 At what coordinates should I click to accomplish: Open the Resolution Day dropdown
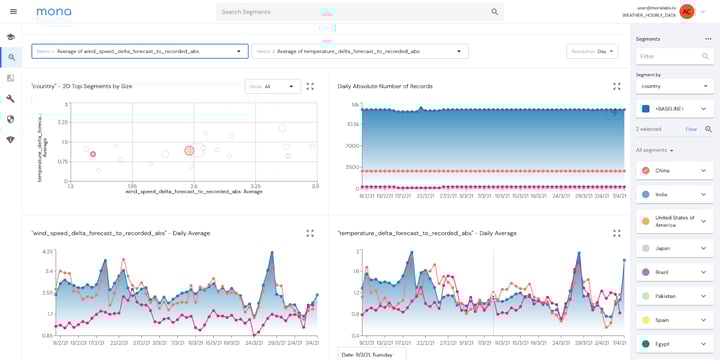[x=592, y=51]
